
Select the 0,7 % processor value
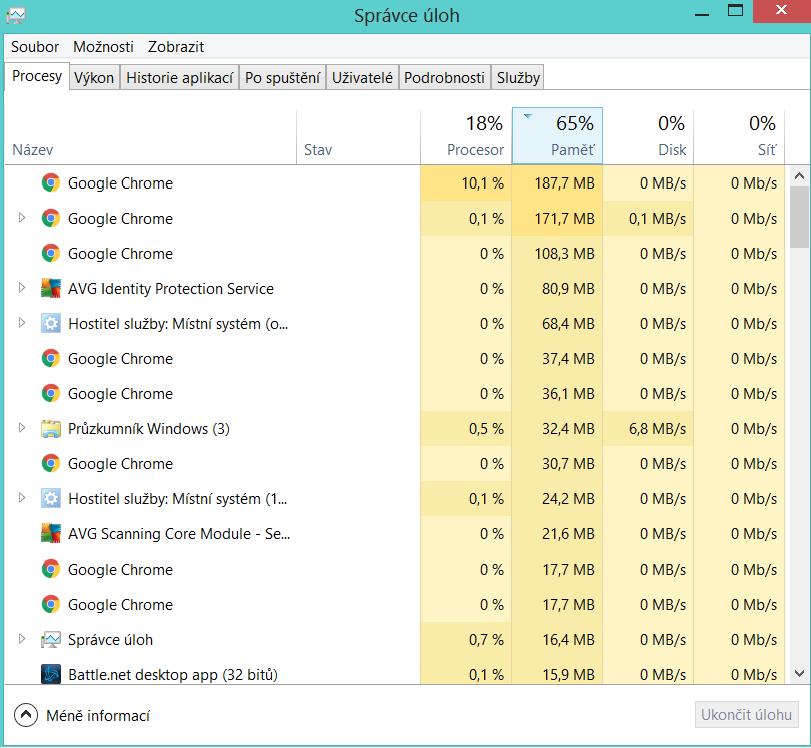(x=466, y=640)
